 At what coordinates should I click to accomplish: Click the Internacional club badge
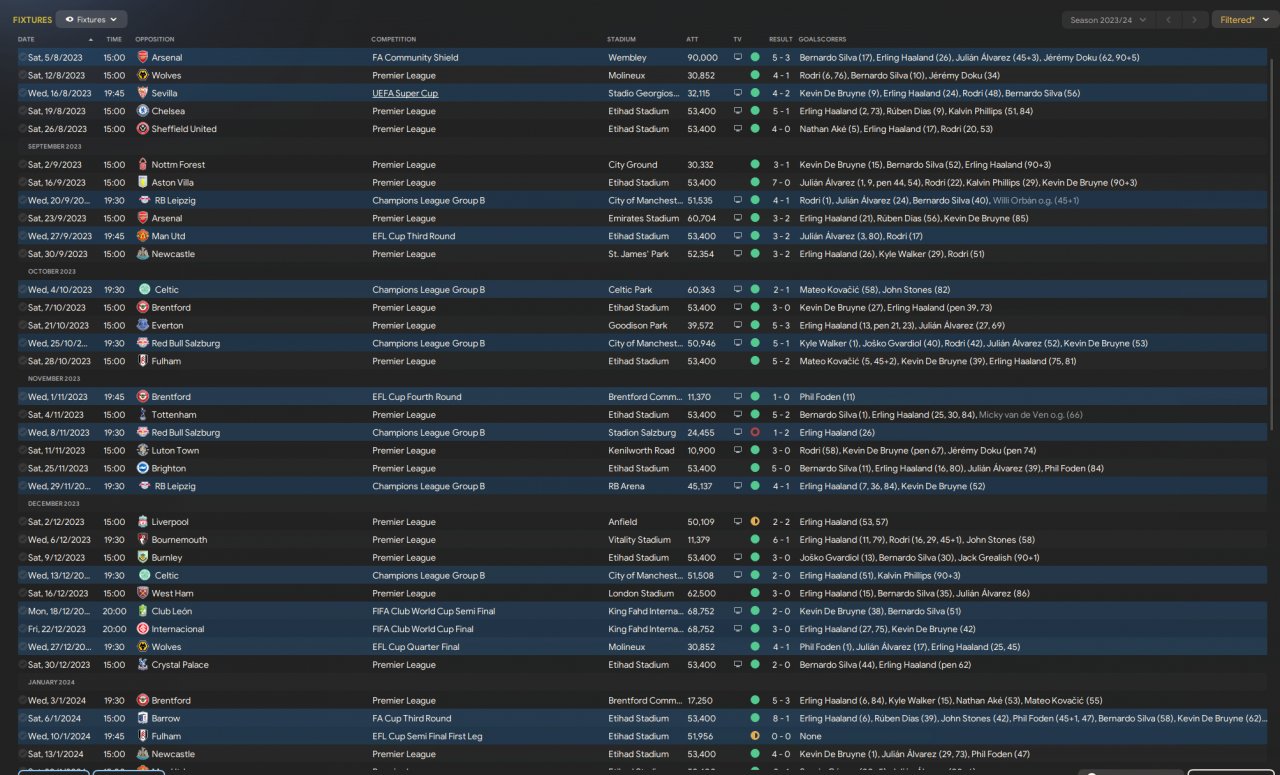tap(143, 630)
